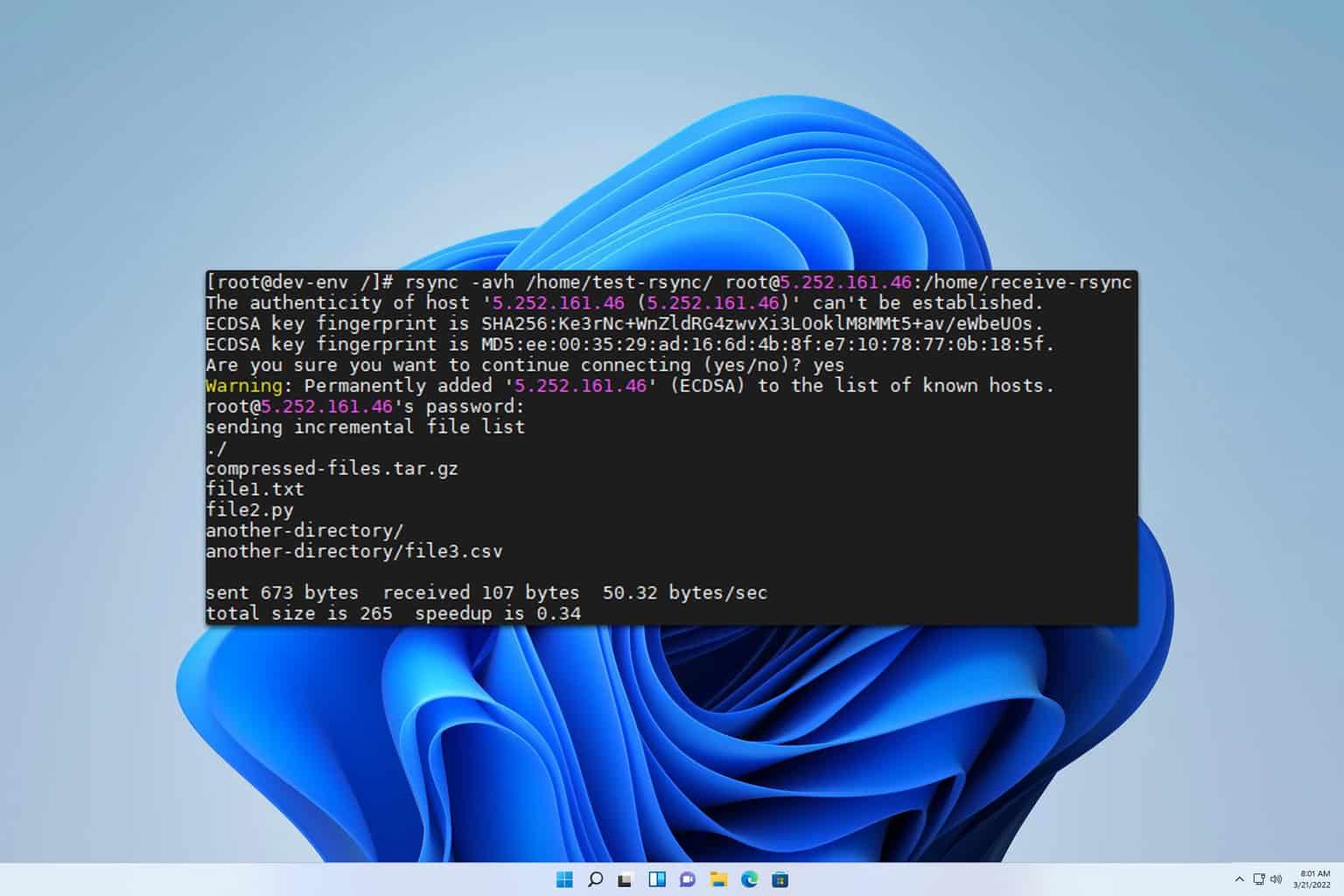Open Task View on taskbar
The image size is (1344, 896).
point(626,879)
